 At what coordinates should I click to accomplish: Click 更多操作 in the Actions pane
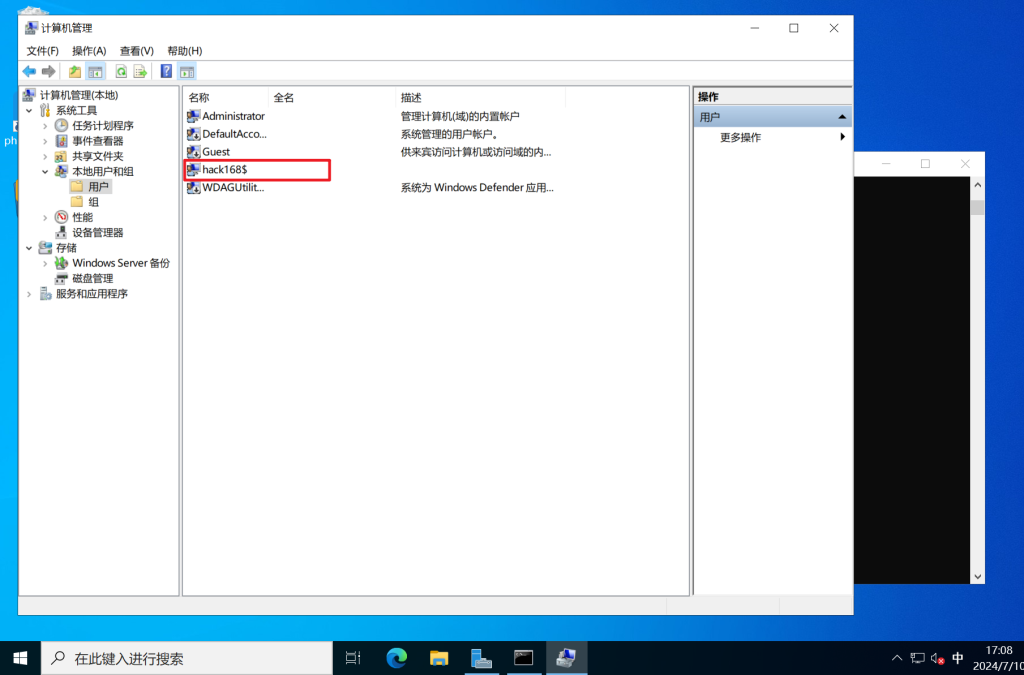[x=740, y=137]
